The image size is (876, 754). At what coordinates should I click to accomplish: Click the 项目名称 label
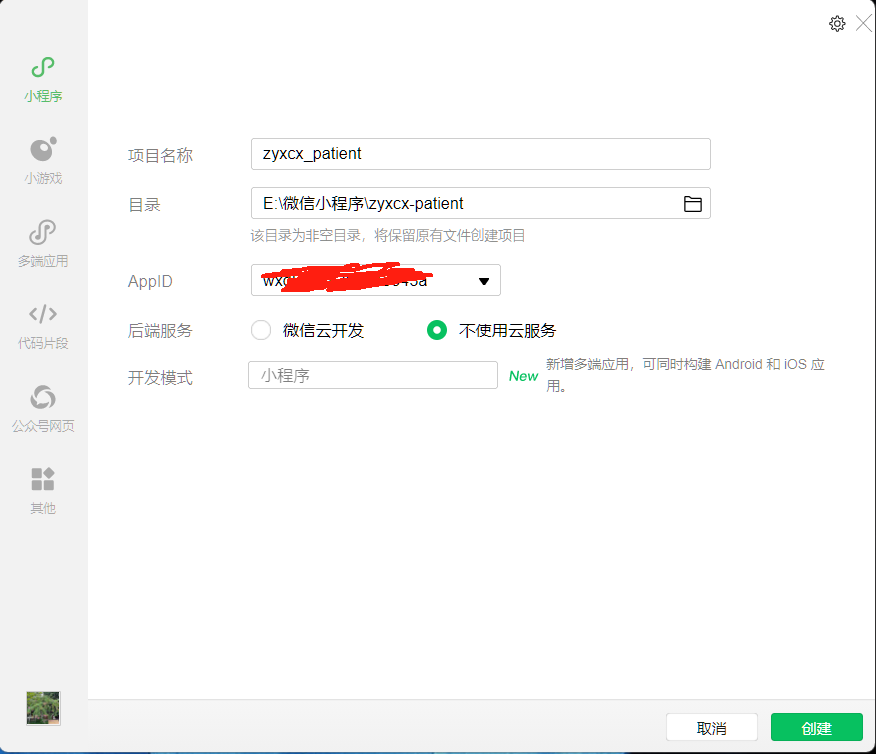pos(160,155)
